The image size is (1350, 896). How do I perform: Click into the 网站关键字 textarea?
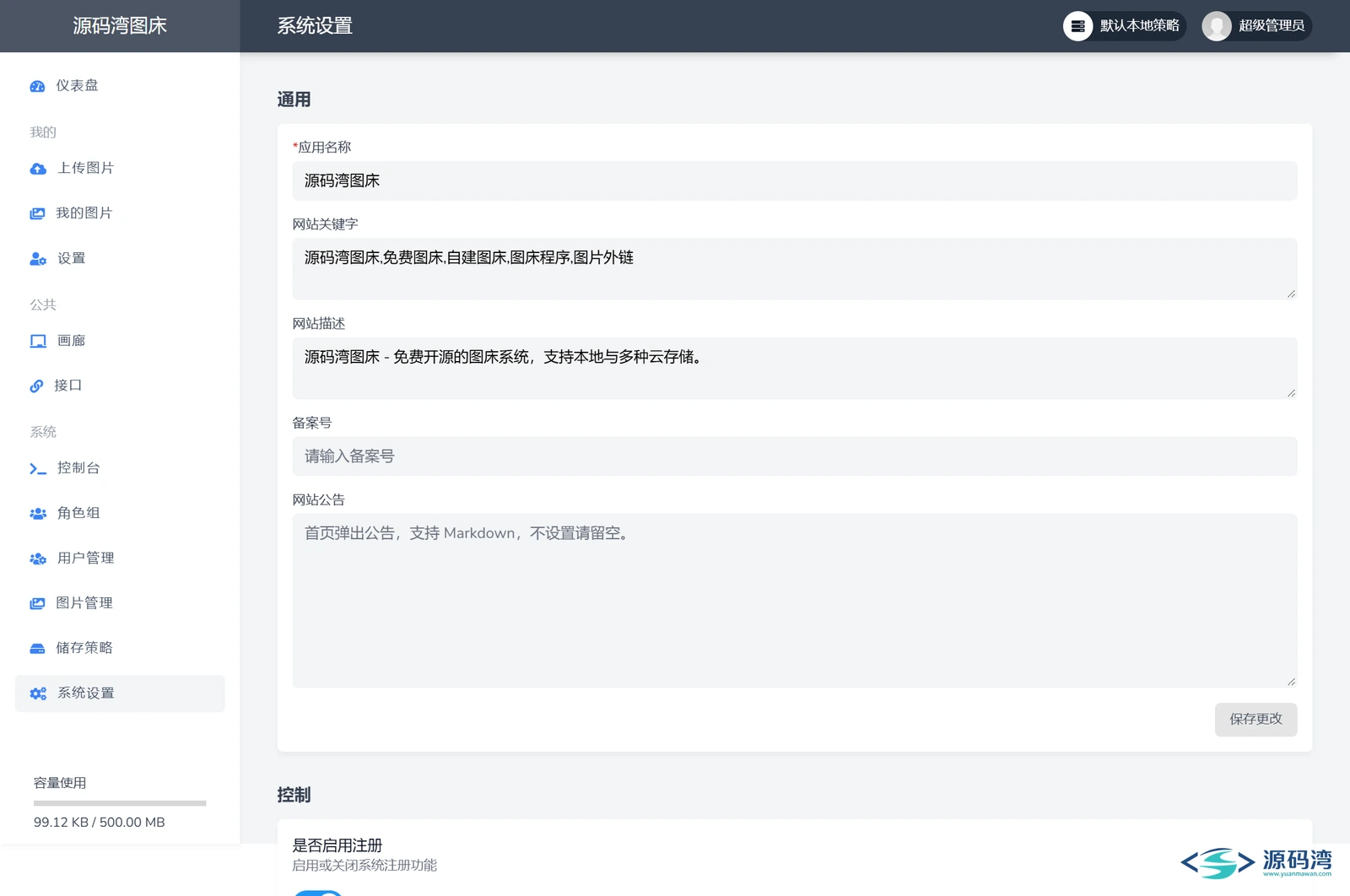795,268
